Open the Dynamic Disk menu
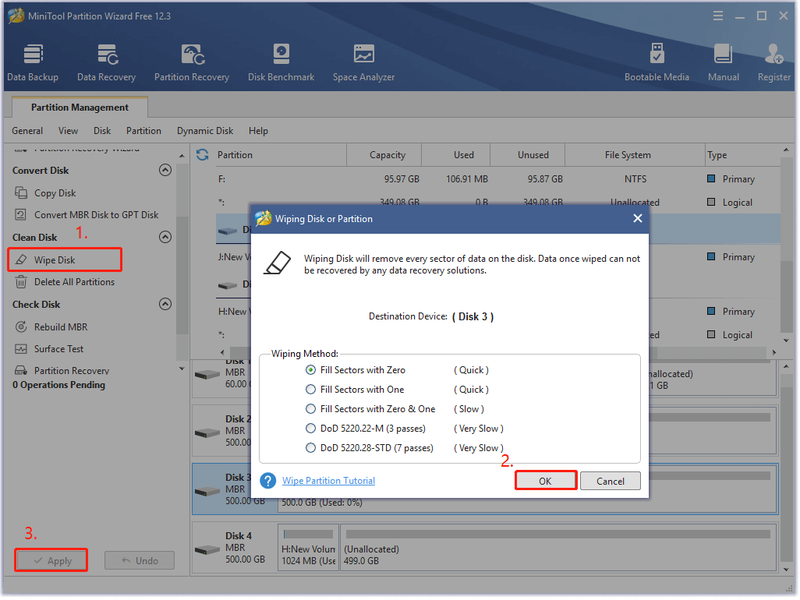The image size is (800, 600). coord(205,131)
